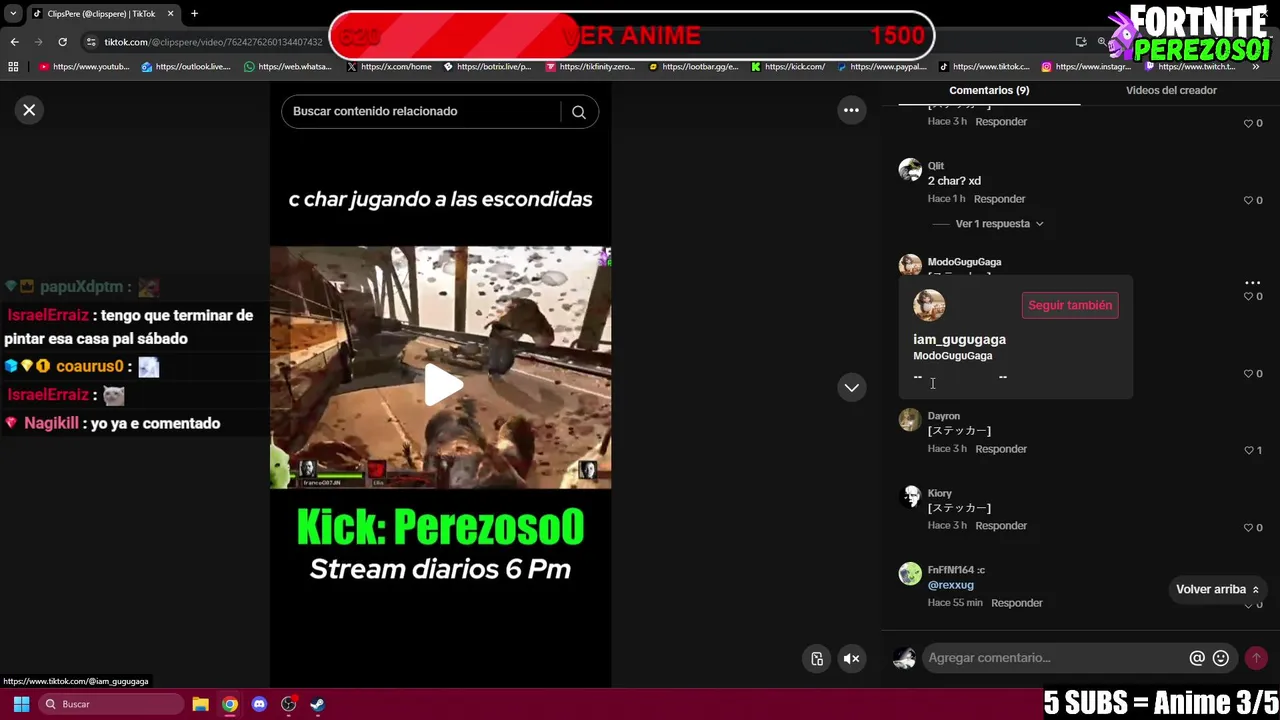Reload the page
This screenshot has height=720, width=1280.
point(62,41)
